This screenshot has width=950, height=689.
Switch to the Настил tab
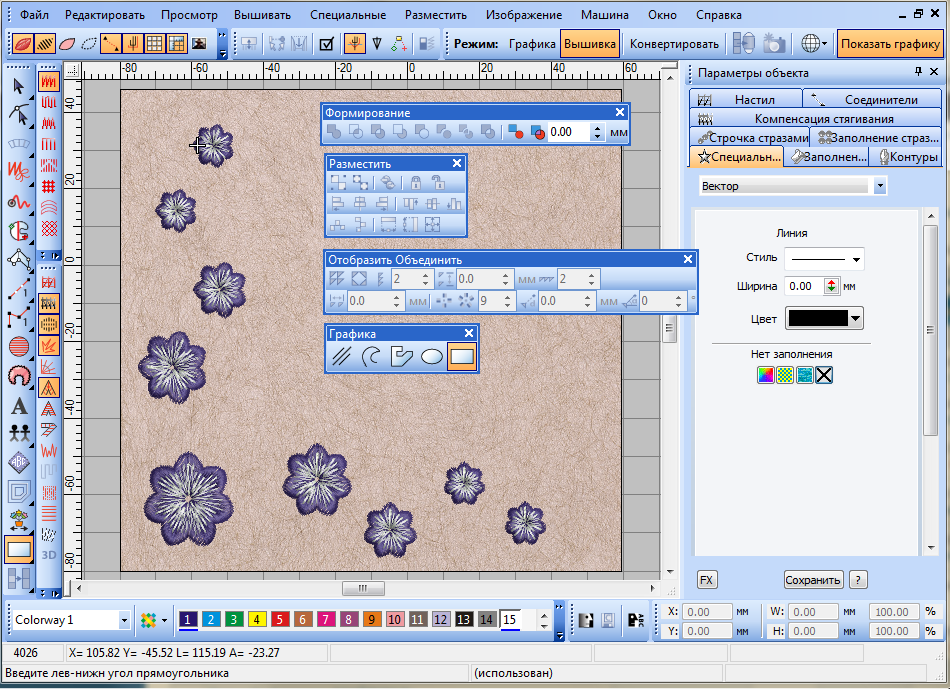[754, 100]
